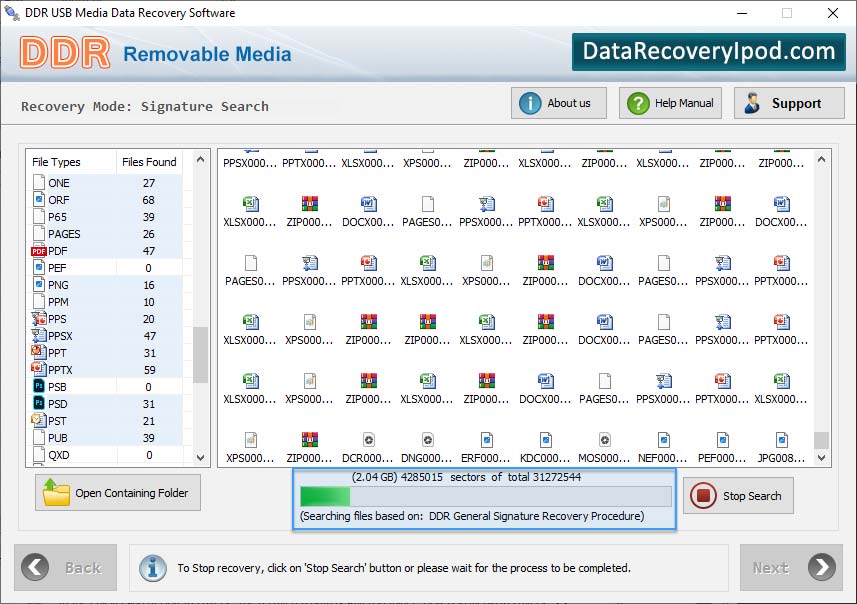Select the MOS000 recovered file icon
857x604 pixels.
605,440
